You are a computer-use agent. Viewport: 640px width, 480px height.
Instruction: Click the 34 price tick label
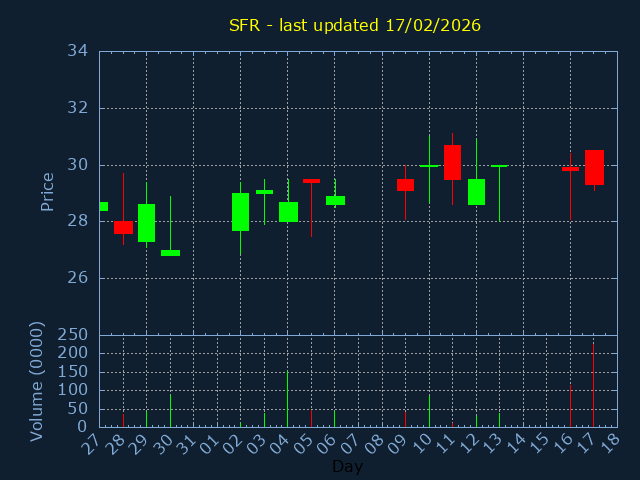[77, 51]
